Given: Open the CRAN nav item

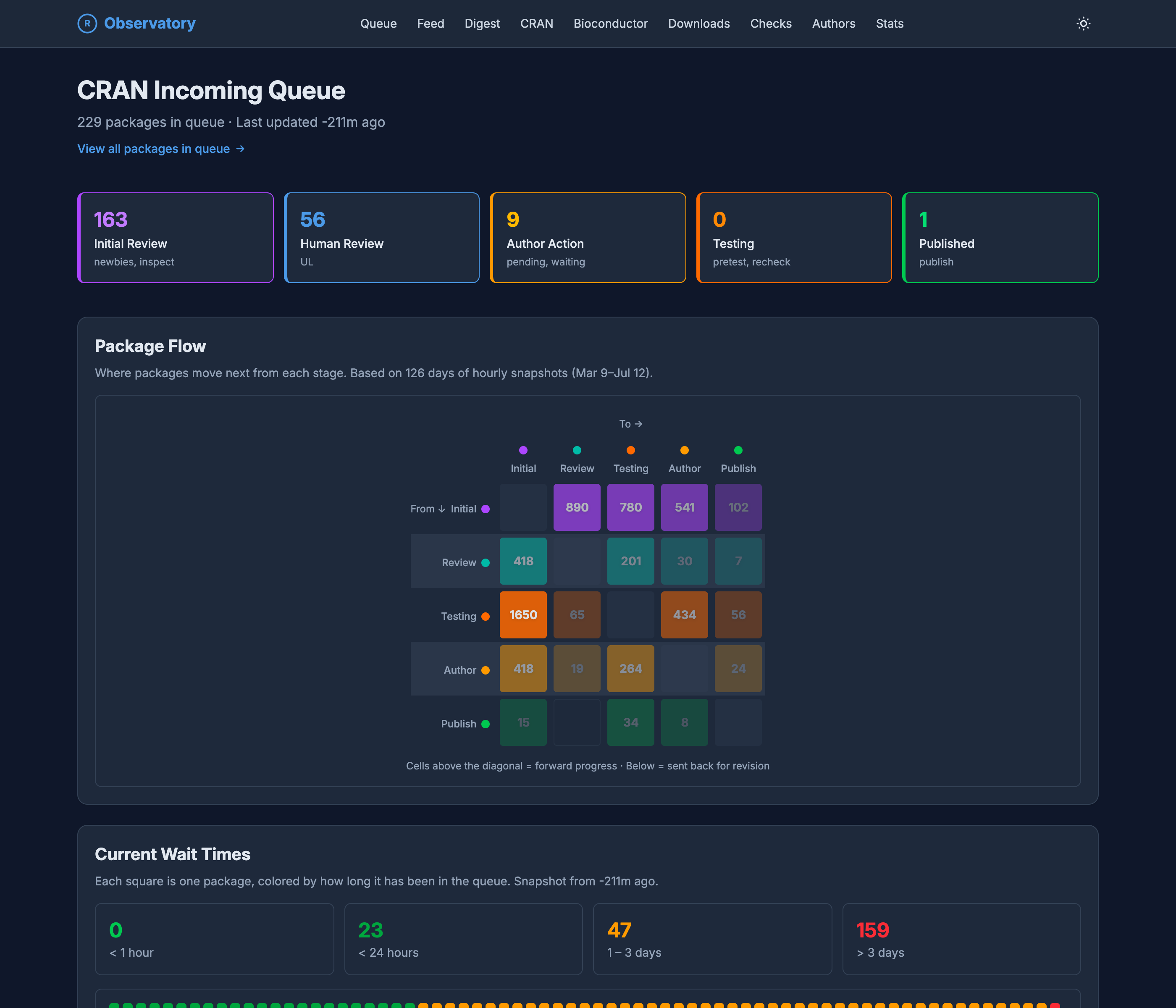Looking at the screenshot, I should click(x=536, y=23).
